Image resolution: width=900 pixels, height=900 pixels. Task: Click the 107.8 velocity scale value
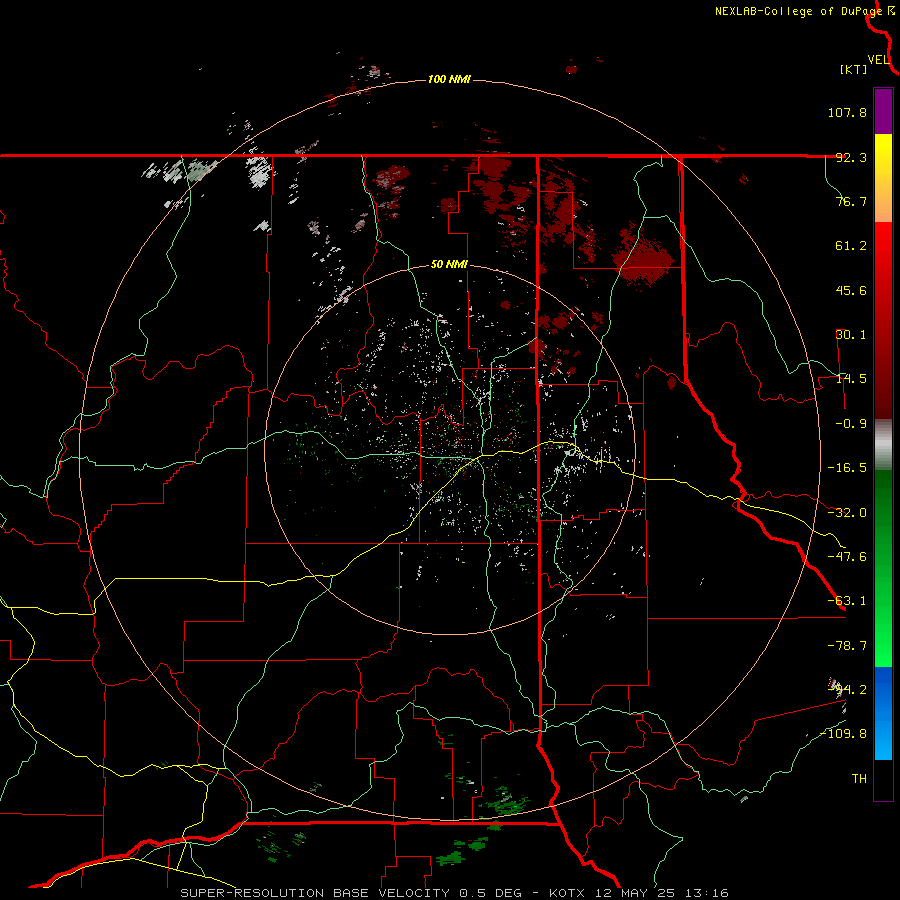click(847, 112)
